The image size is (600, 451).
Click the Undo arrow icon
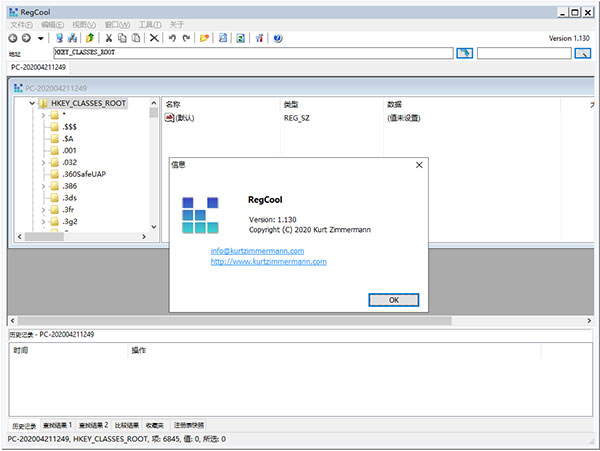(x=172, y=38)
